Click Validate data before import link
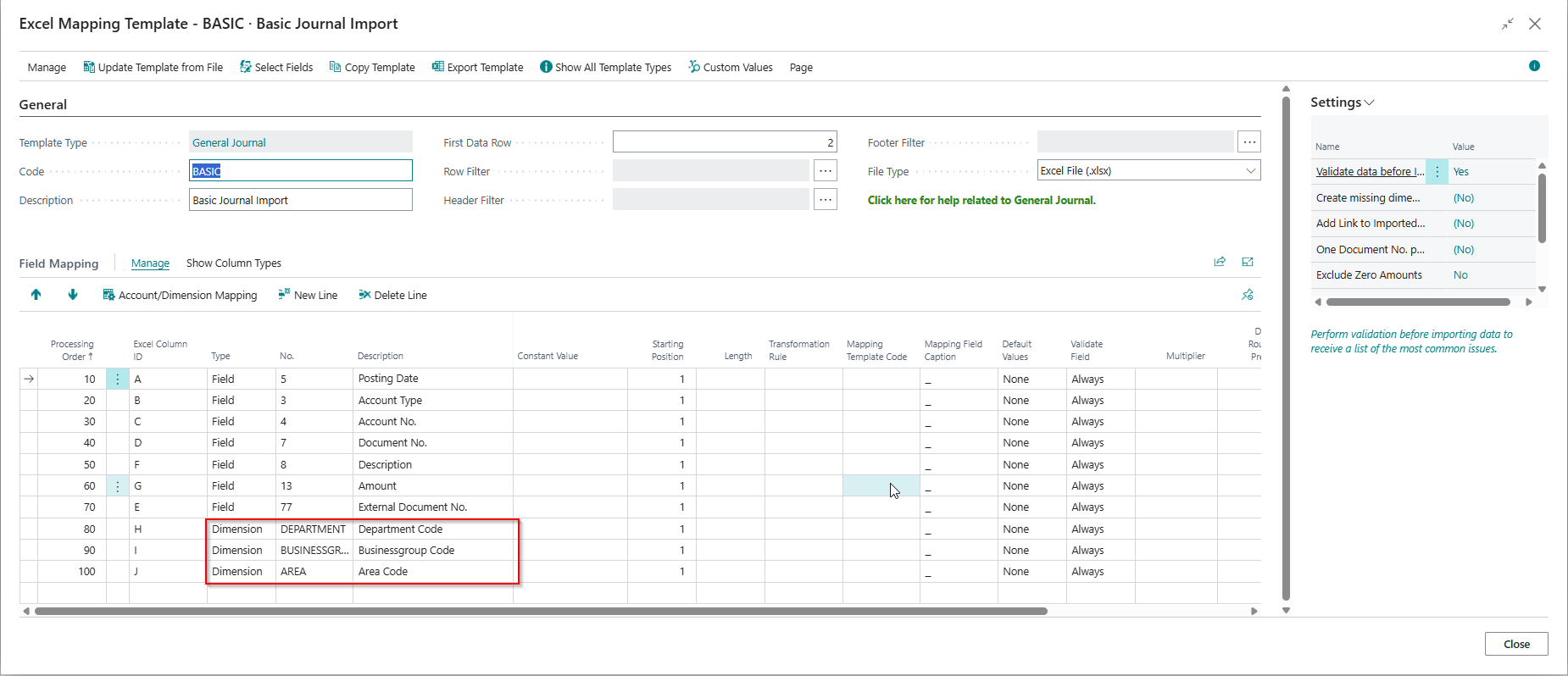The height and width of the screenshot is (676, 1568). click(1370, 171)
